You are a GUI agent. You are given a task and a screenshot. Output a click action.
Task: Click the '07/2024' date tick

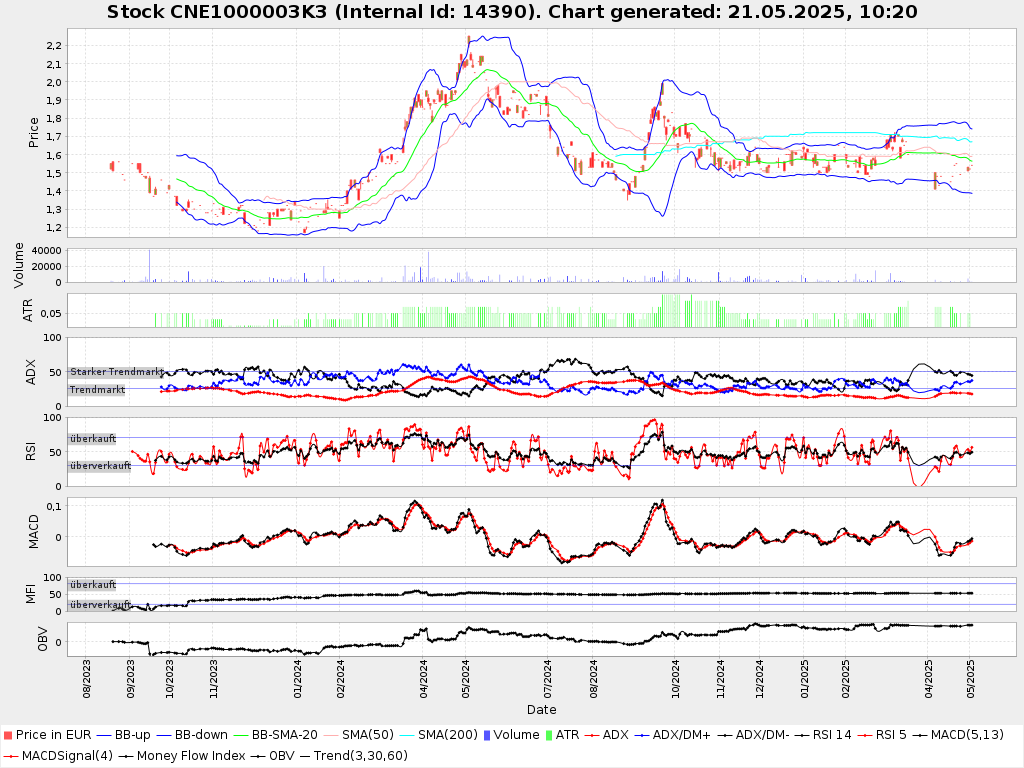tap(547, 679)
